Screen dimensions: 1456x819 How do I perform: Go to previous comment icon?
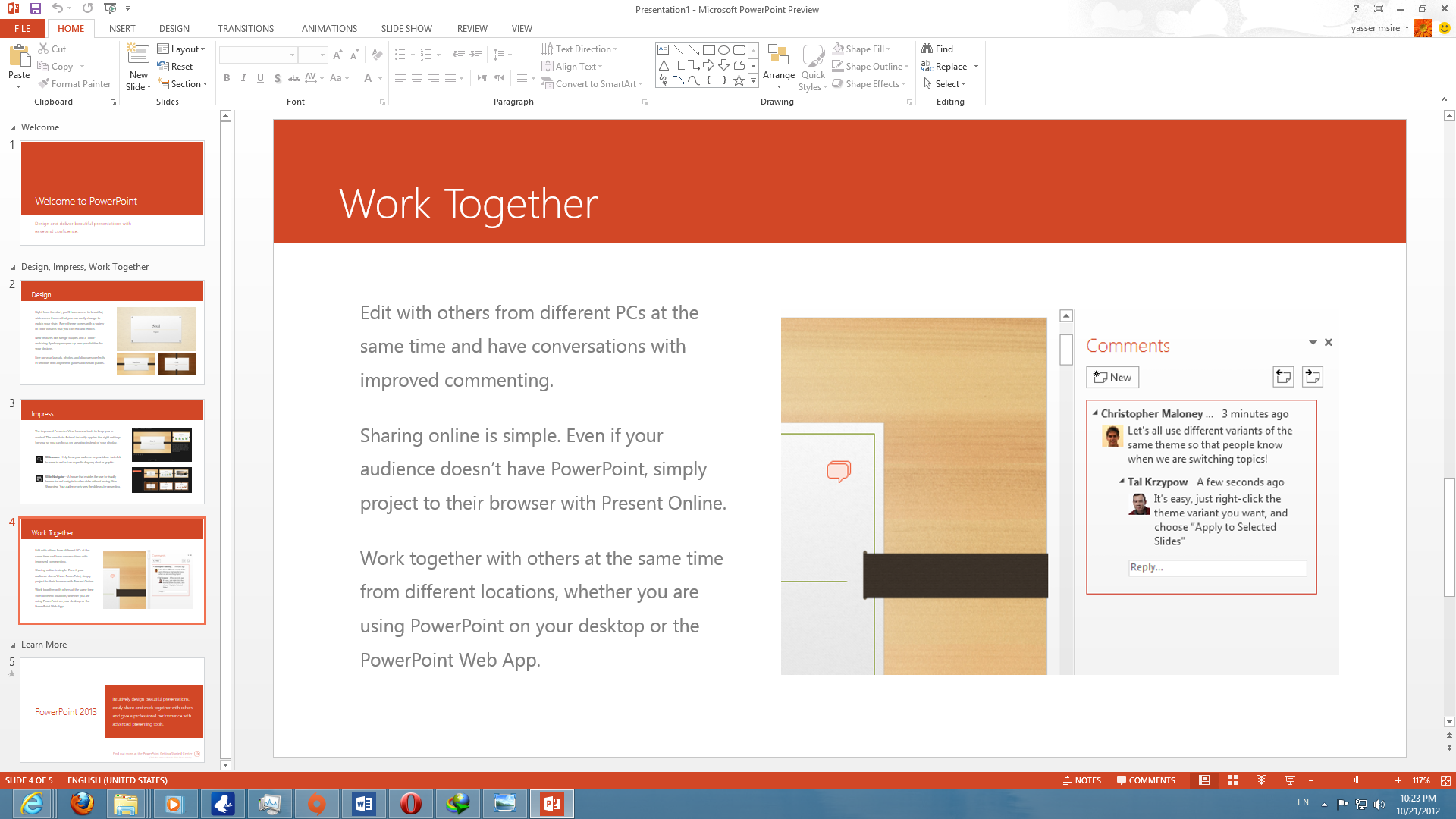[x=1283, y=377]
